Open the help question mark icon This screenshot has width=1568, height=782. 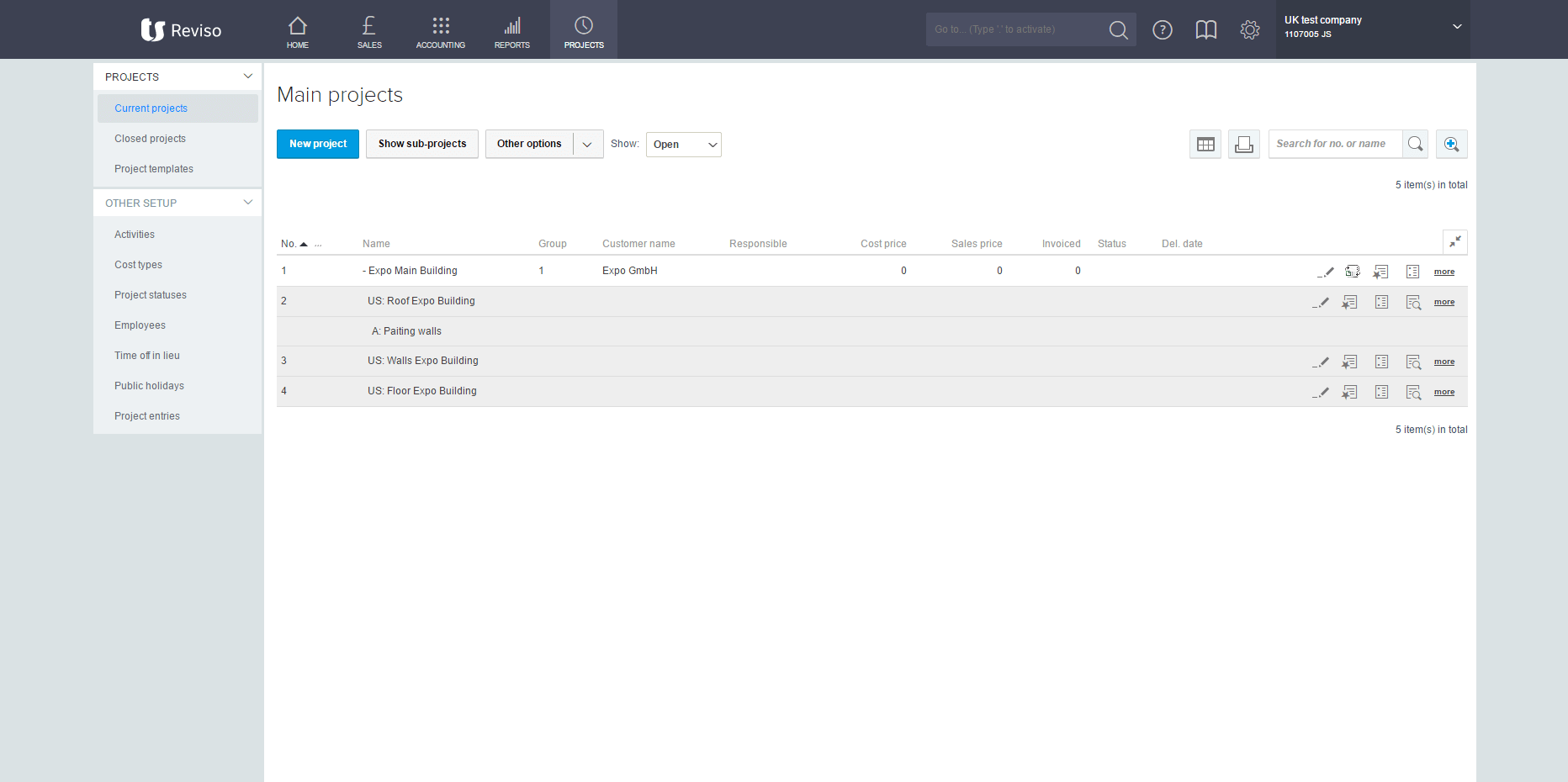click(1163, 30)
